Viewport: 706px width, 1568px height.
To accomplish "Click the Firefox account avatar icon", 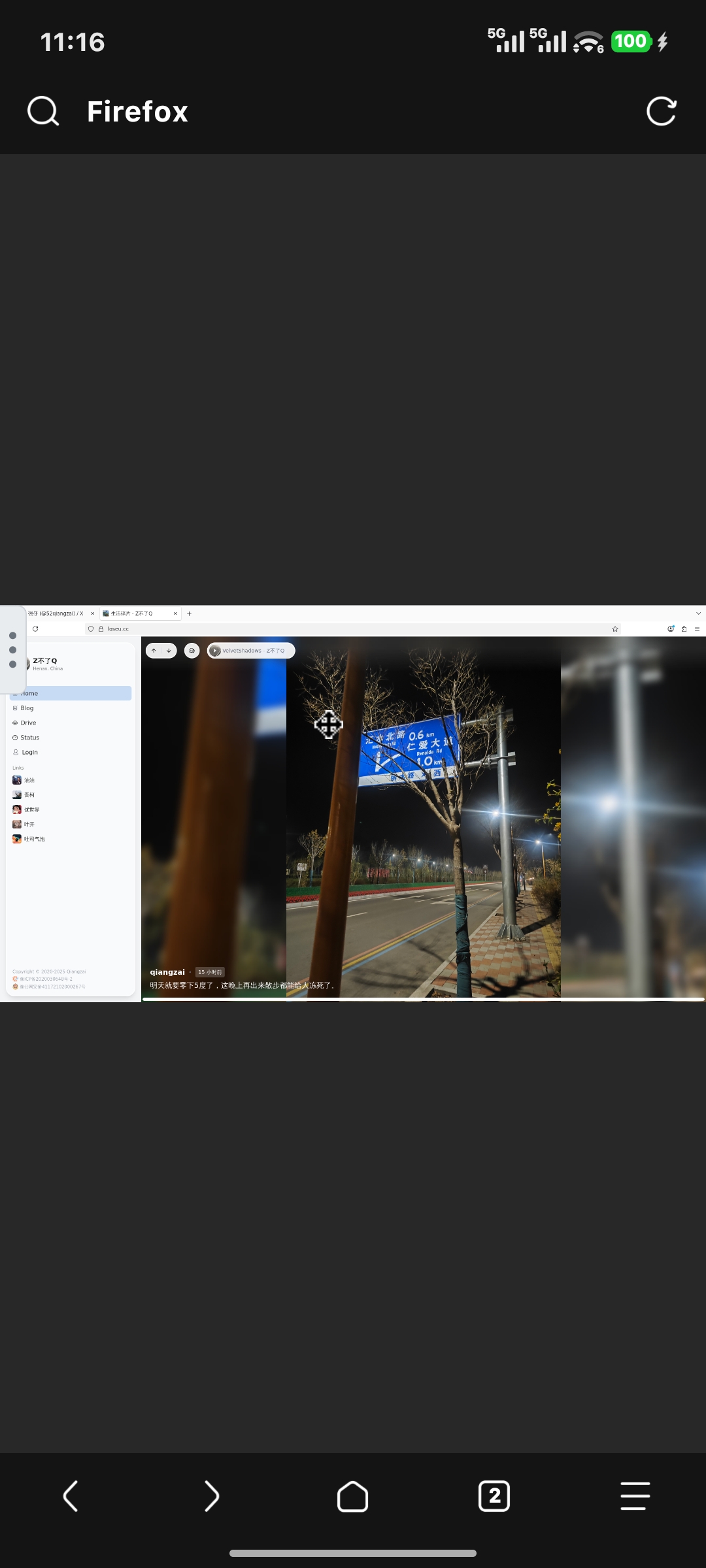I will pos(671,629).
